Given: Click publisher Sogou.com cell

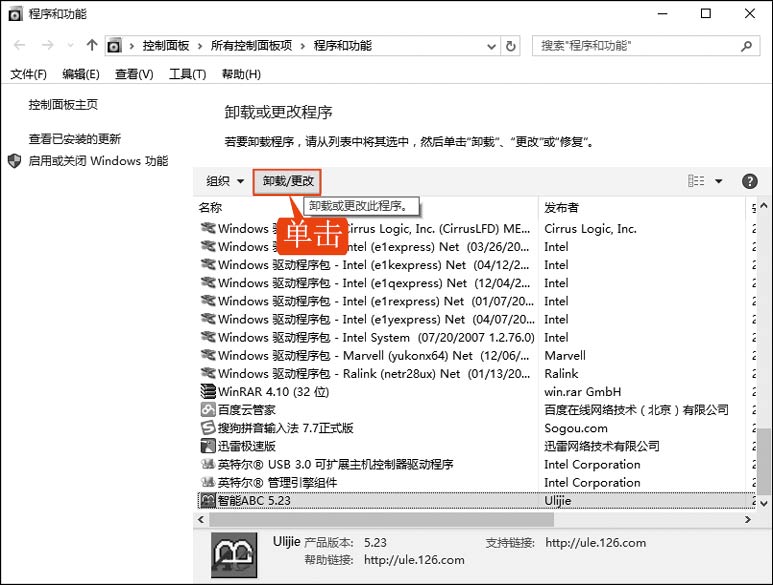Looking at the screenshot, I should tap(576, 428).
